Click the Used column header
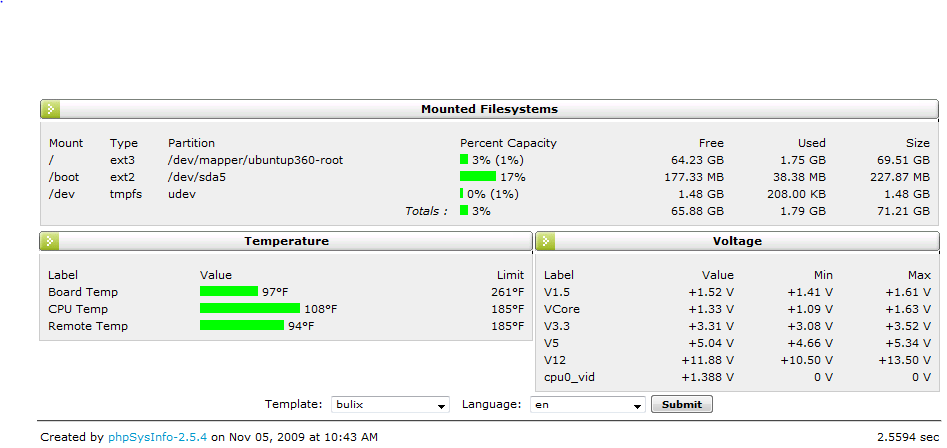 pyautogui.click(x=811, y=143)
